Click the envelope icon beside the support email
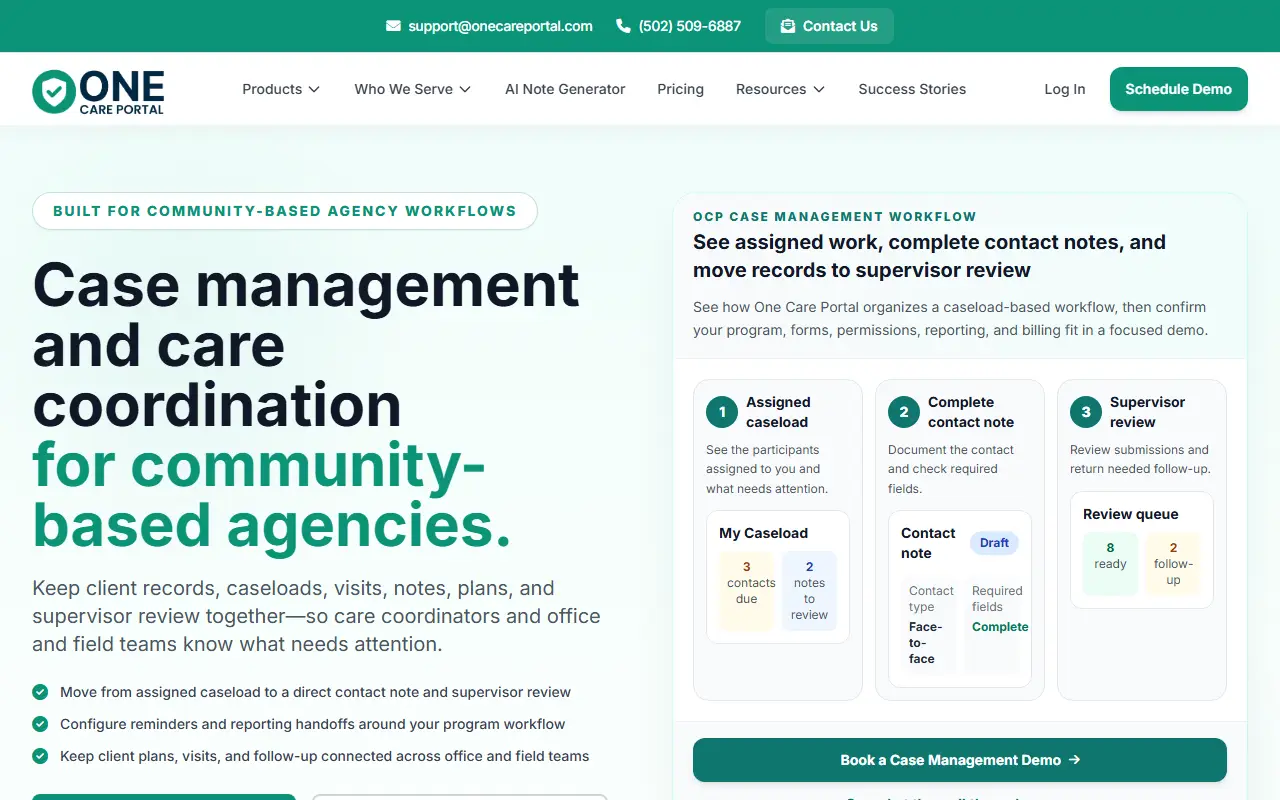 point(393,26)
